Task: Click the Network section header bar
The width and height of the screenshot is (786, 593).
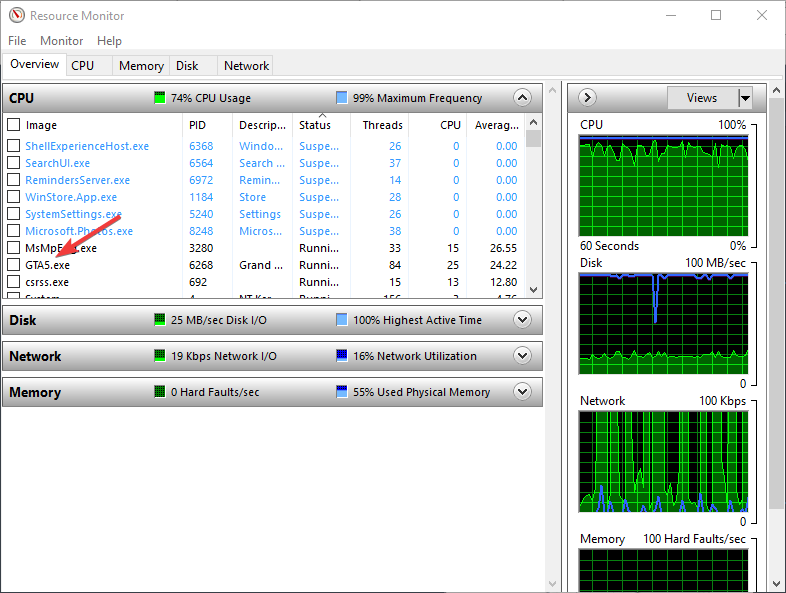Action: pyautogui.click(x=272, y=355)
